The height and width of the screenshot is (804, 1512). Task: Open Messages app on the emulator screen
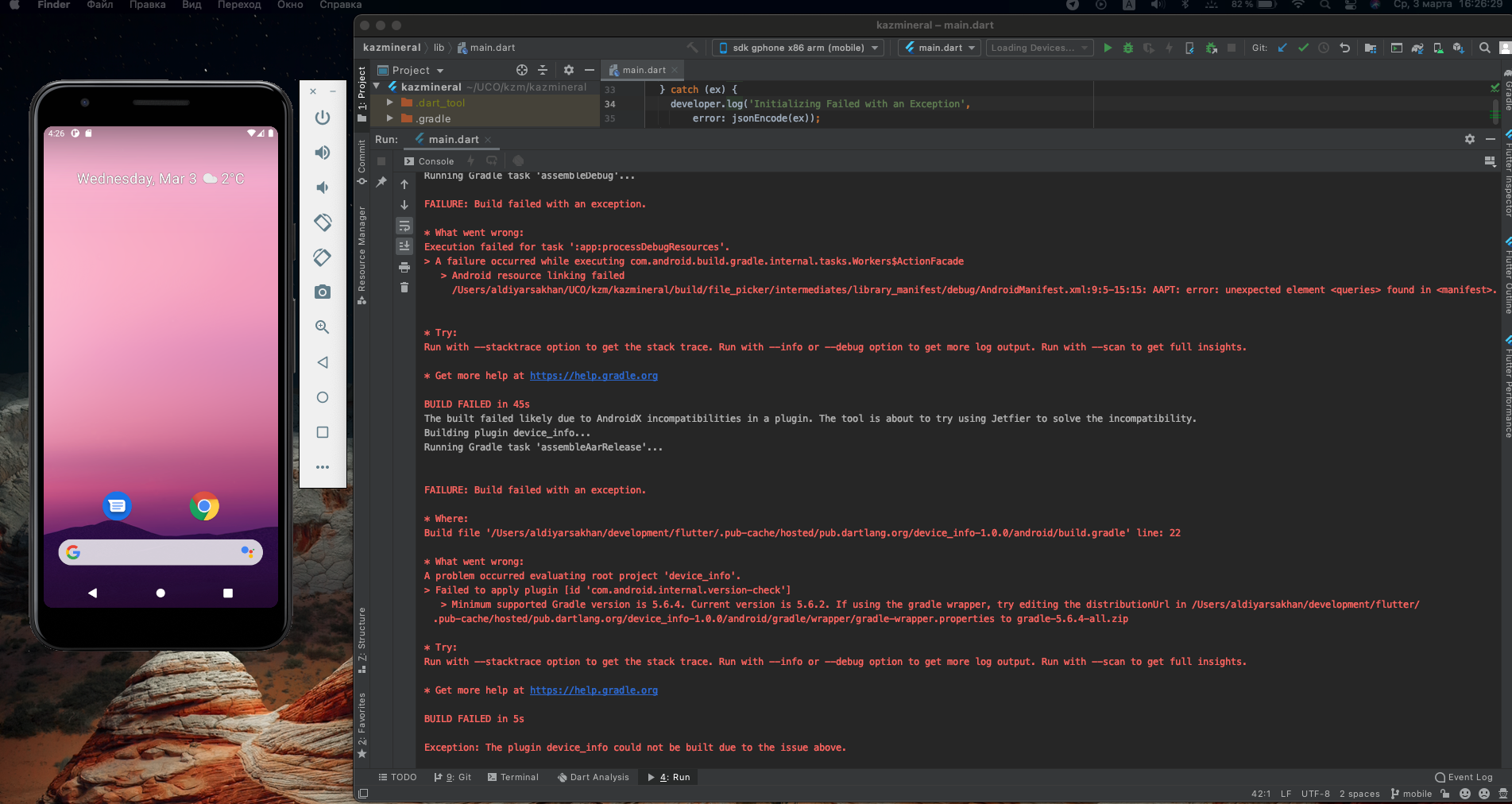(117, 506)
